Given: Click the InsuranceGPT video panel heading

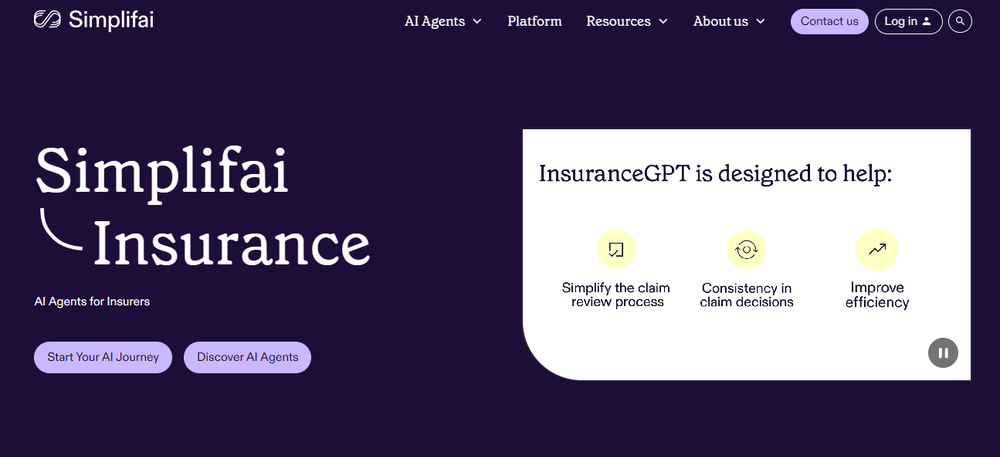Looking at the screenshot, I should tap(715, 173).
